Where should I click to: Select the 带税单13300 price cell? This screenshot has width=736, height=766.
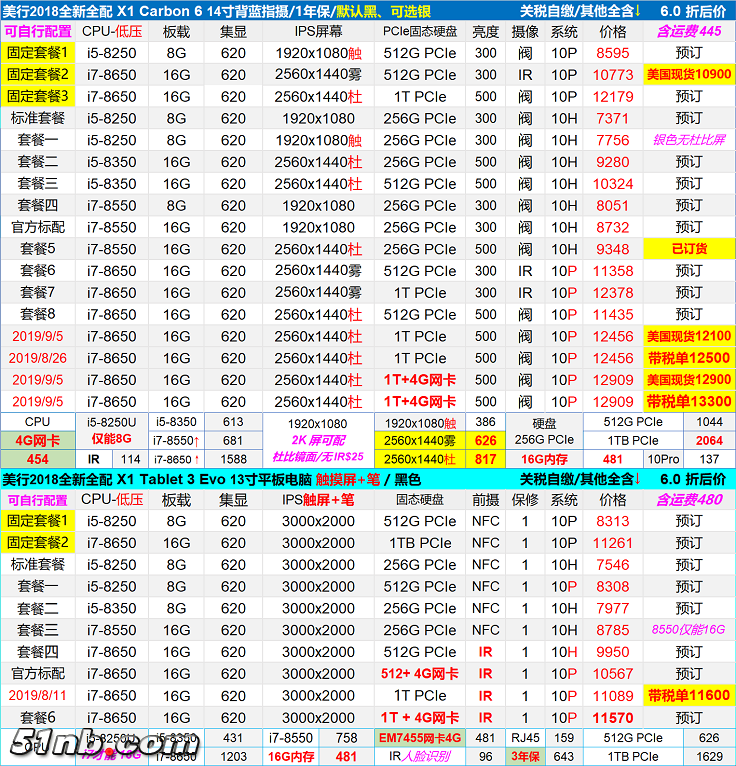pyautogui.click(x=688, y=402)
